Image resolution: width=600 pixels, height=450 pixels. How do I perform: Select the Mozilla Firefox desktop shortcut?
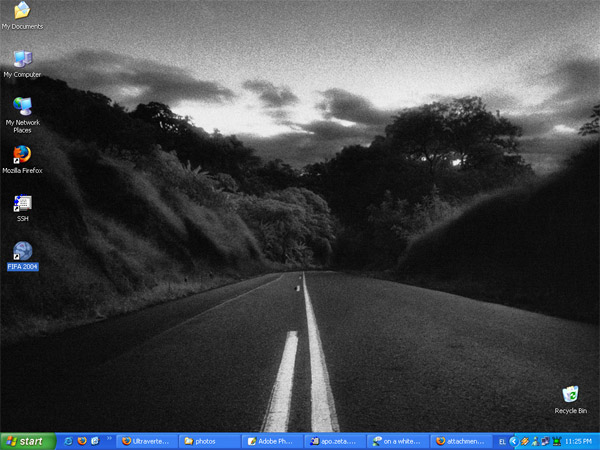tap(22, 157)
